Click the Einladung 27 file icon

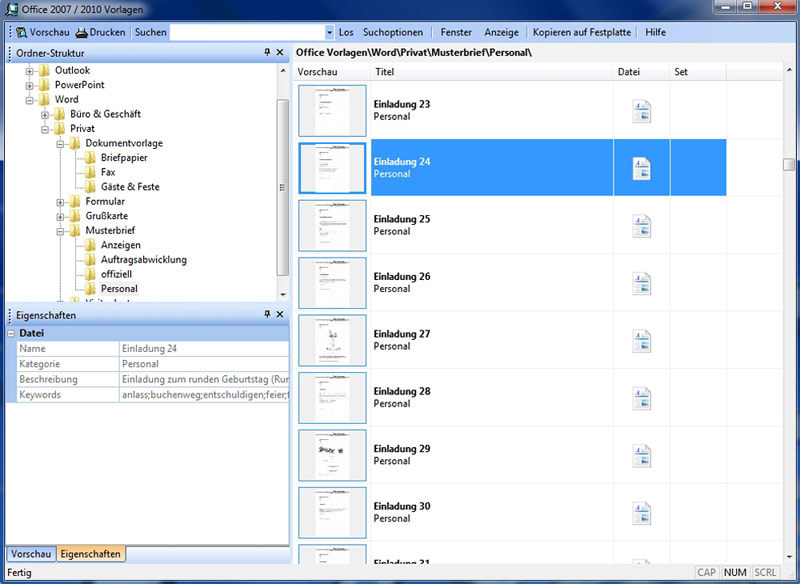pos(641,341)
